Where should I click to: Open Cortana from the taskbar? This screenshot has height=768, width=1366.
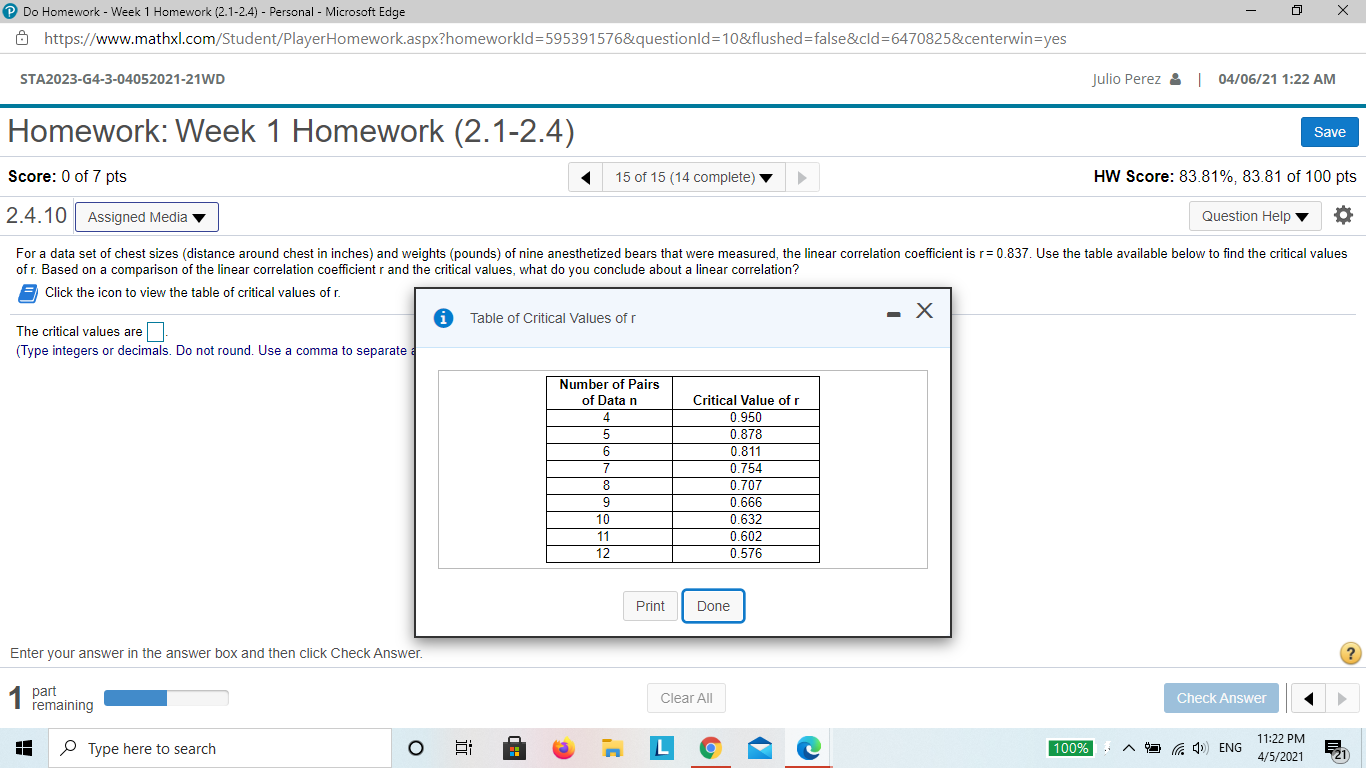point(417,748)
